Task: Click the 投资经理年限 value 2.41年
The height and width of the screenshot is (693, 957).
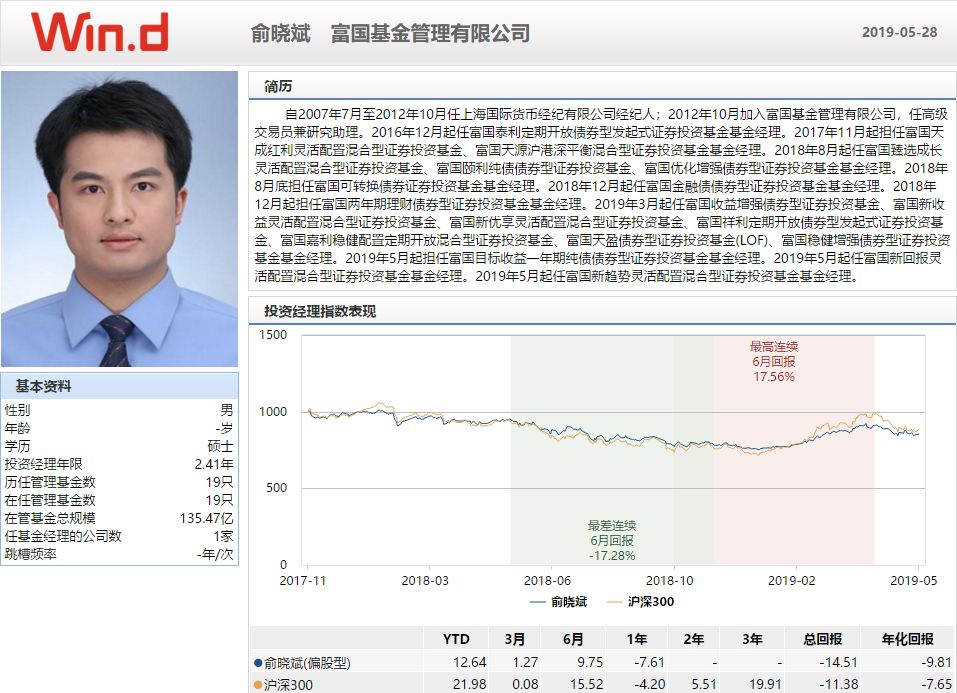Action: (214, 465)
